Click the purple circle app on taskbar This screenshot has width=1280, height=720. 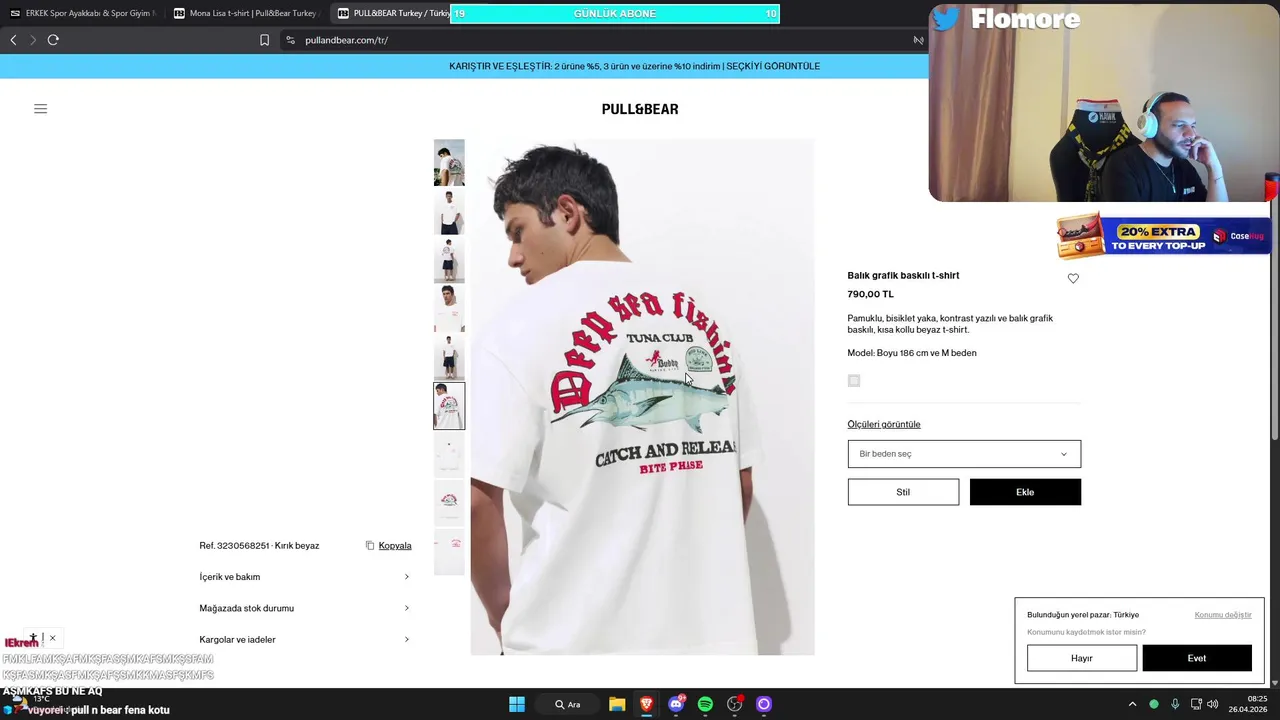pyautogui.click(x=764, y=704)
